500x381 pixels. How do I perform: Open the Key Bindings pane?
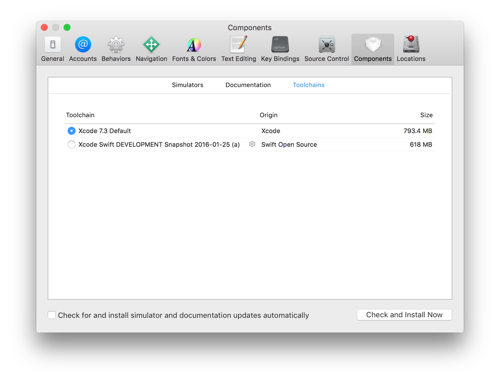point(280,49)
